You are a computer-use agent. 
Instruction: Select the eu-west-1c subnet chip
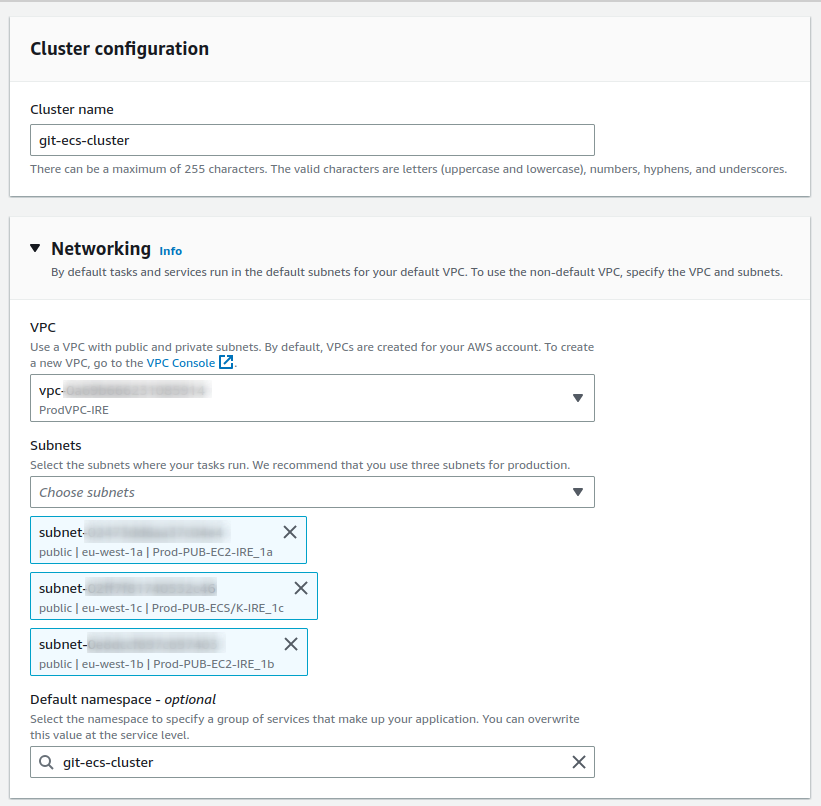[155, 596]
